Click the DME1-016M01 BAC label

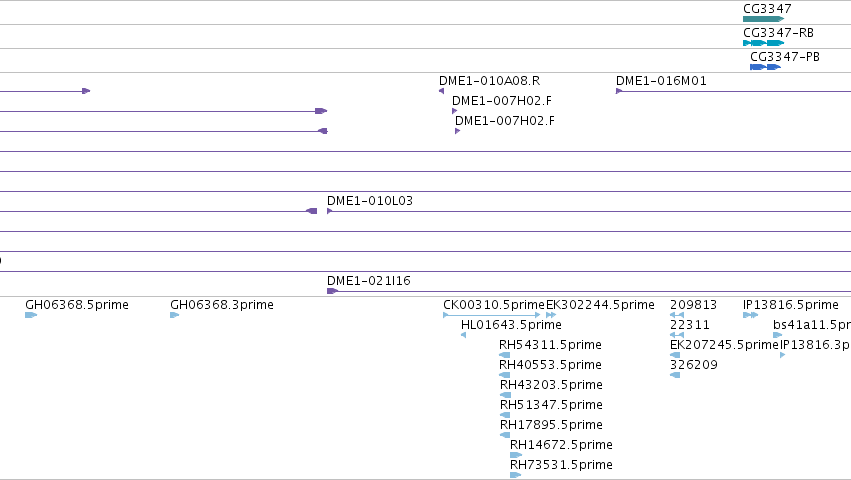(x=661, y=81)
